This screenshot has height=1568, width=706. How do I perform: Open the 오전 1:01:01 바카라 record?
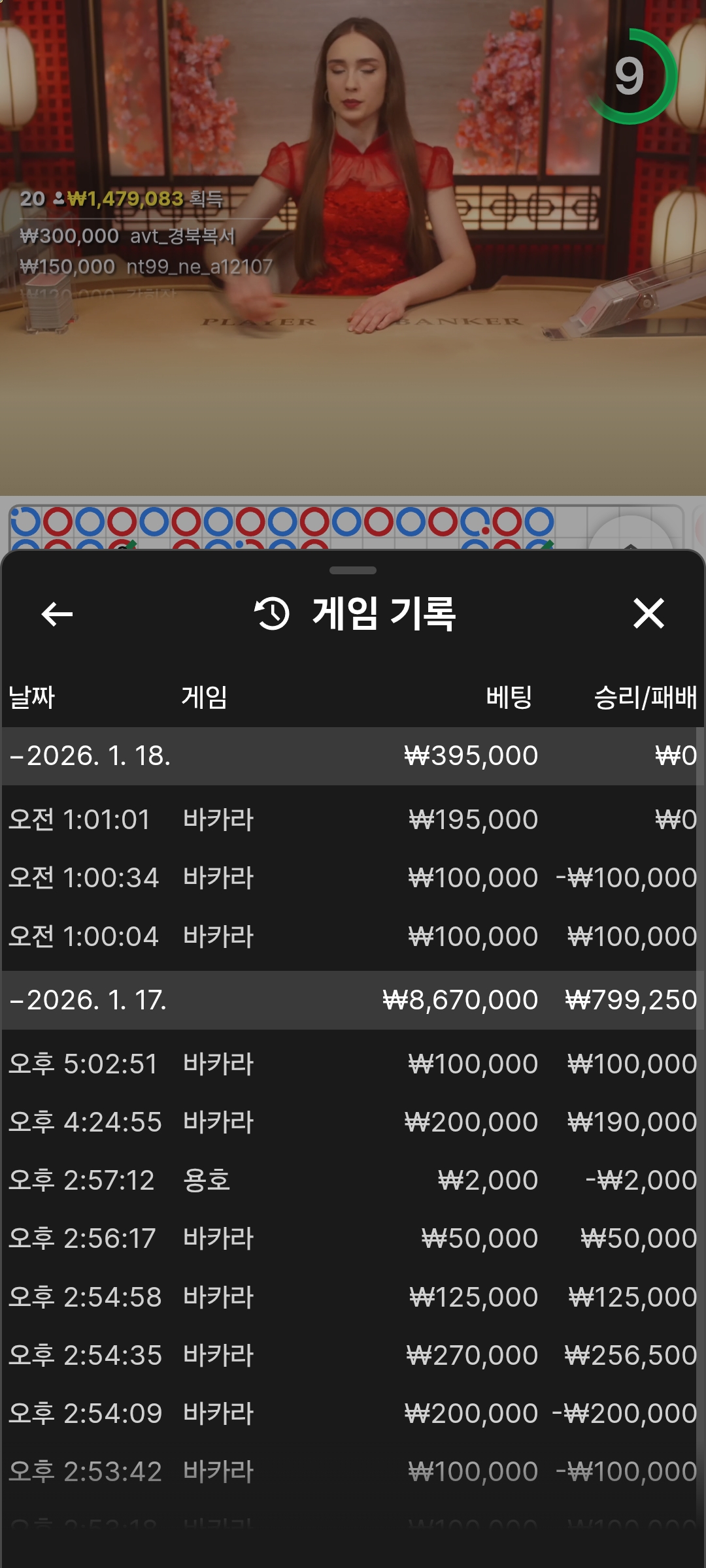click(x=353, y=819)
